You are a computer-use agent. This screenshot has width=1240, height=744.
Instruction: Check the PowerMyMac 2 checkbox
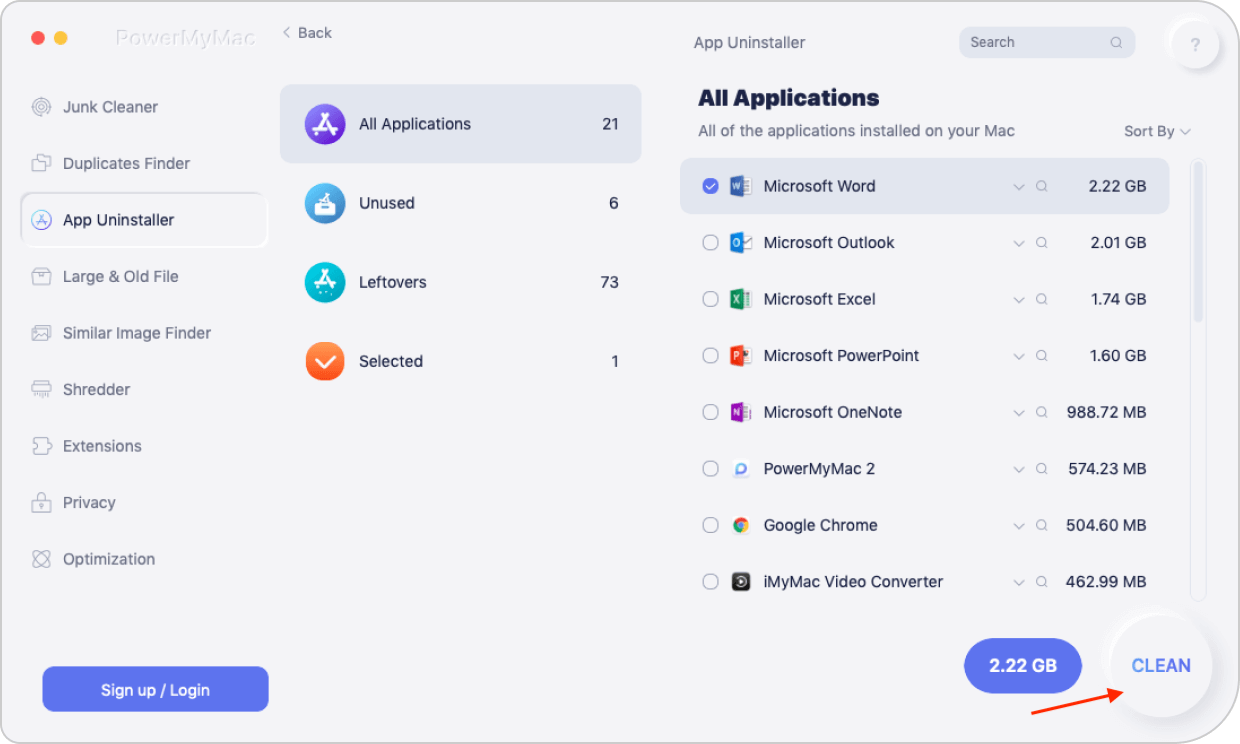point(710,468)
